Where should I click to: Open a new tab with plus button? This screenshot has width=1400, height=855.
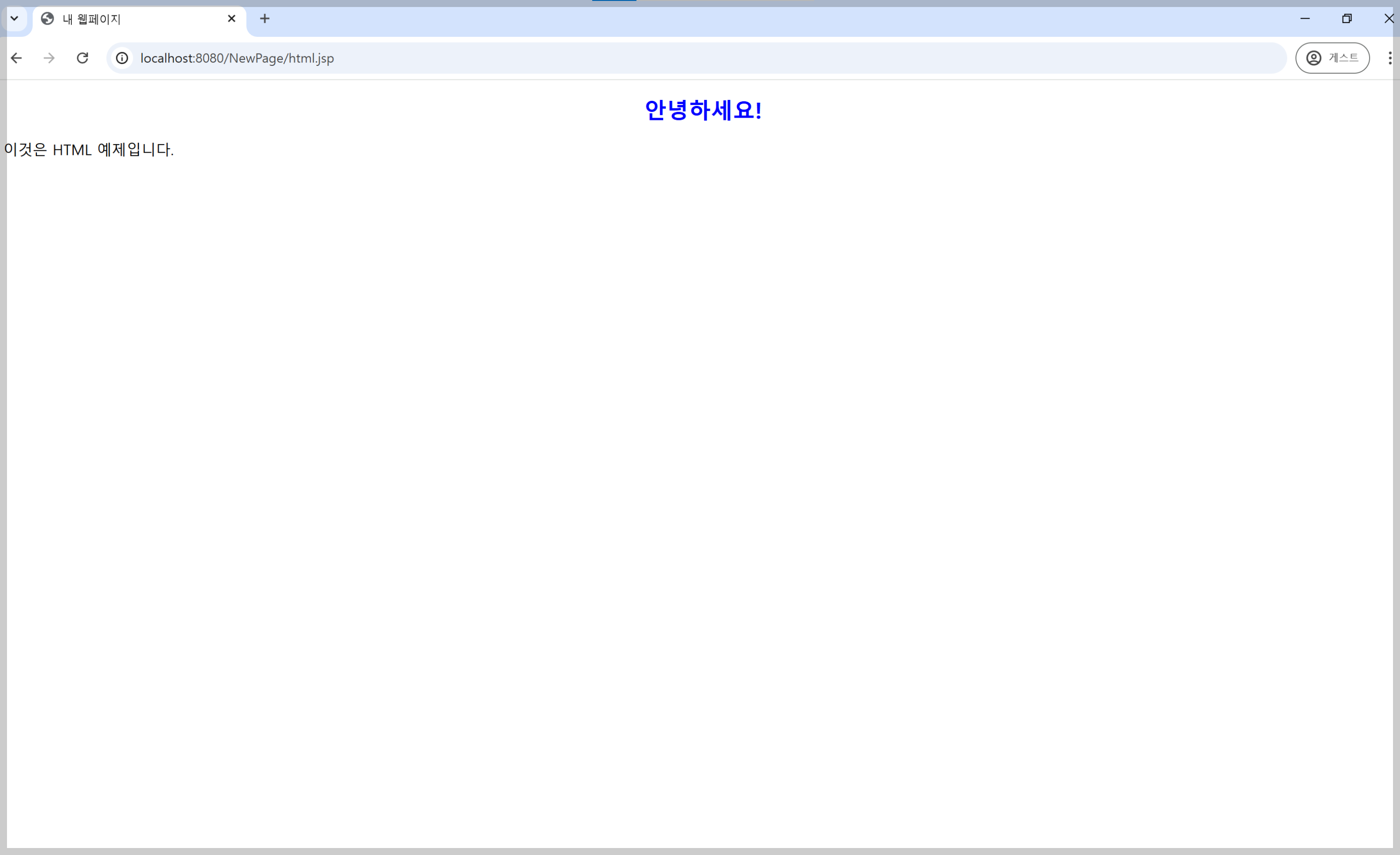click(265, 19)
